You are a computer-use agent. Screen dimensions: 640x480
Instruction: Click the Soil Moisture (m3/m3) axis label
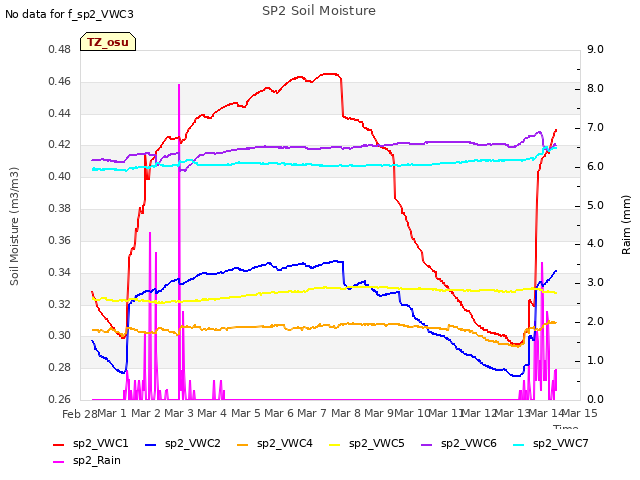14,226
